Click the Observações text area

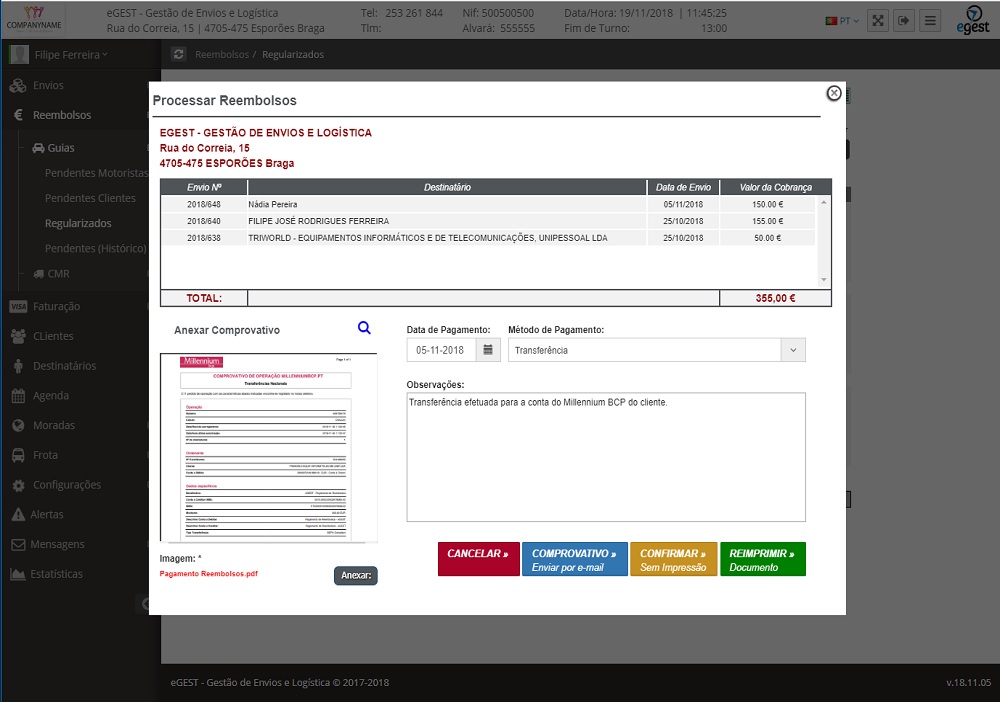click(605, 456)
